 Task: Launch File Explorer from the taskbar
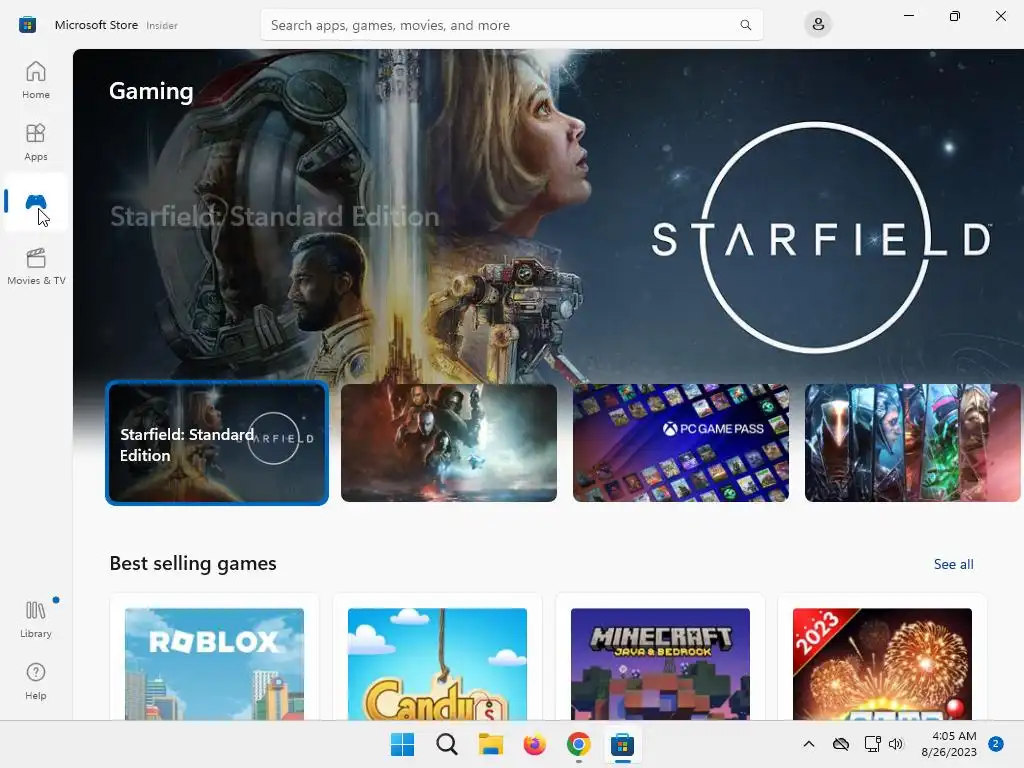[490, 744]
